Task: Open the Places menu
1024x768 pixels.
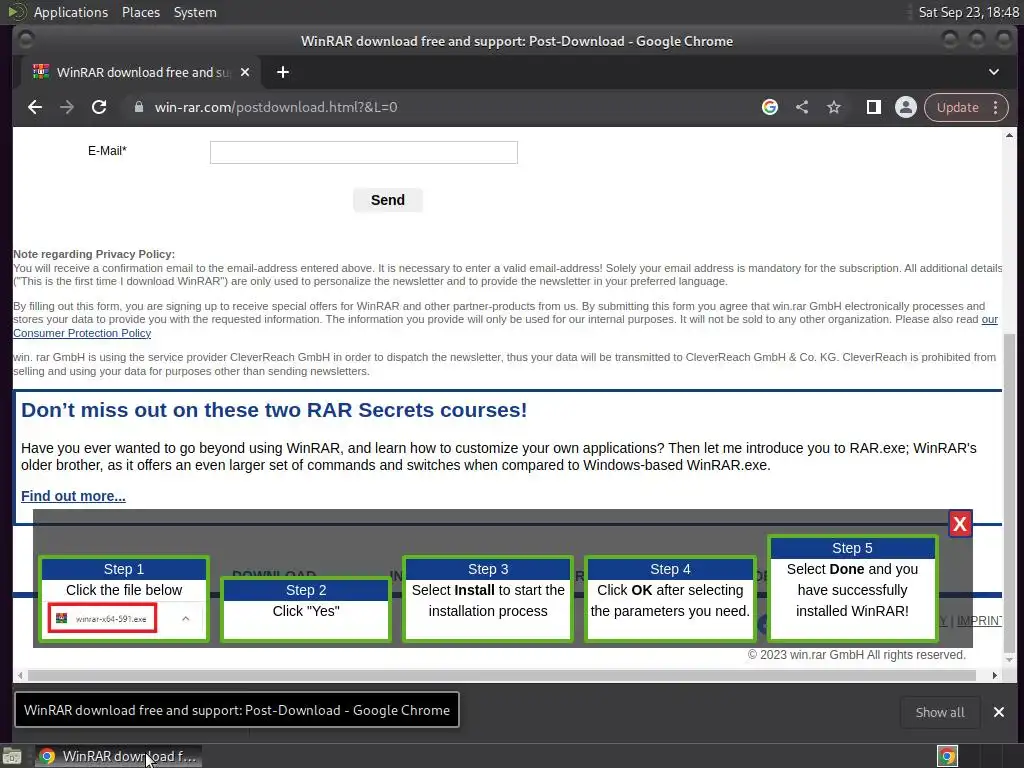Action: [x=140, y=12]
